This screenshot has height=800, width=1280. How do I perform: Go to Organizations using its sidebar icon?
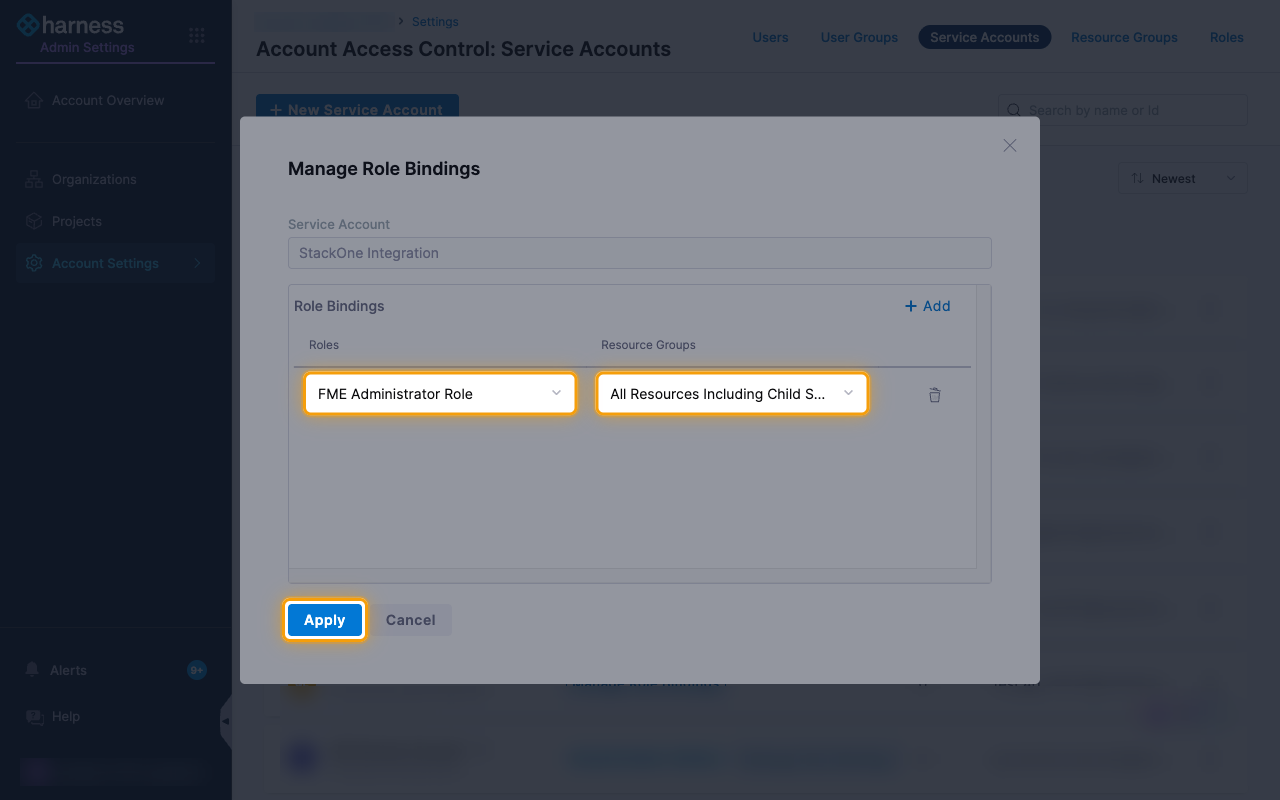point(34,180)
